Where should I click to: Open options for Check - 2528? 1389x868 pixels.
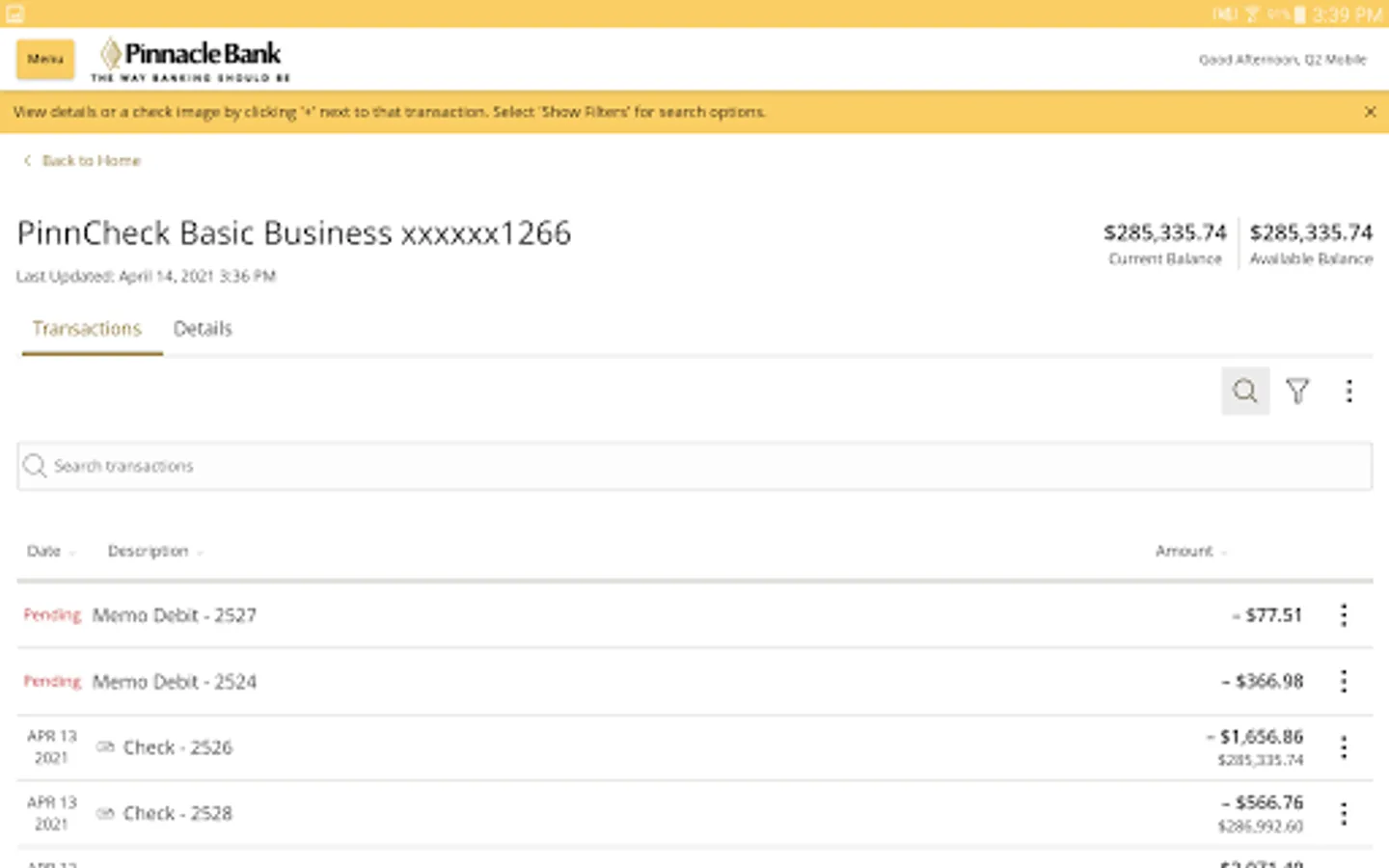(x=1344, y=814)
